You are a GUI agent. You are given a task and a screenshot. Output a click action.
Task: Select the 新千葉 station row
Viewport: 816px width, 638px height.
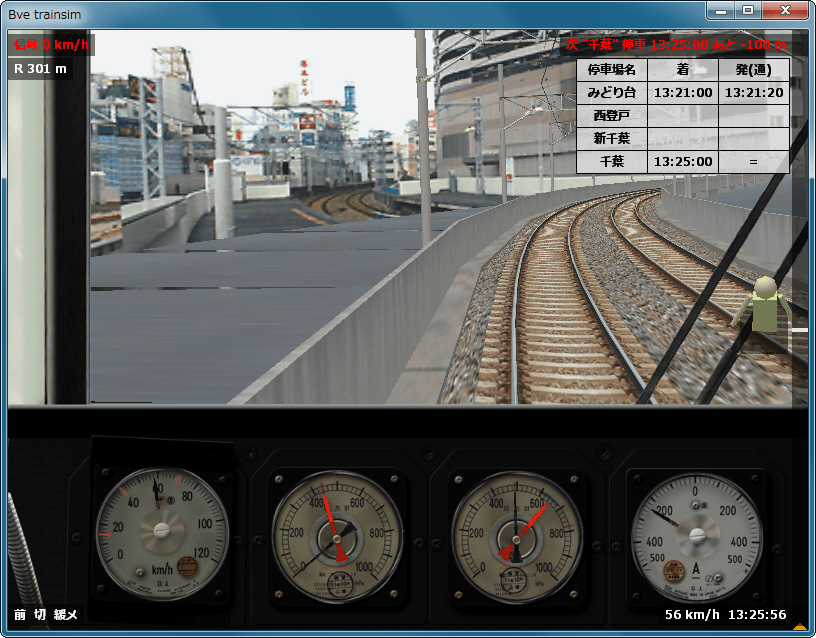tap(612, 138)
